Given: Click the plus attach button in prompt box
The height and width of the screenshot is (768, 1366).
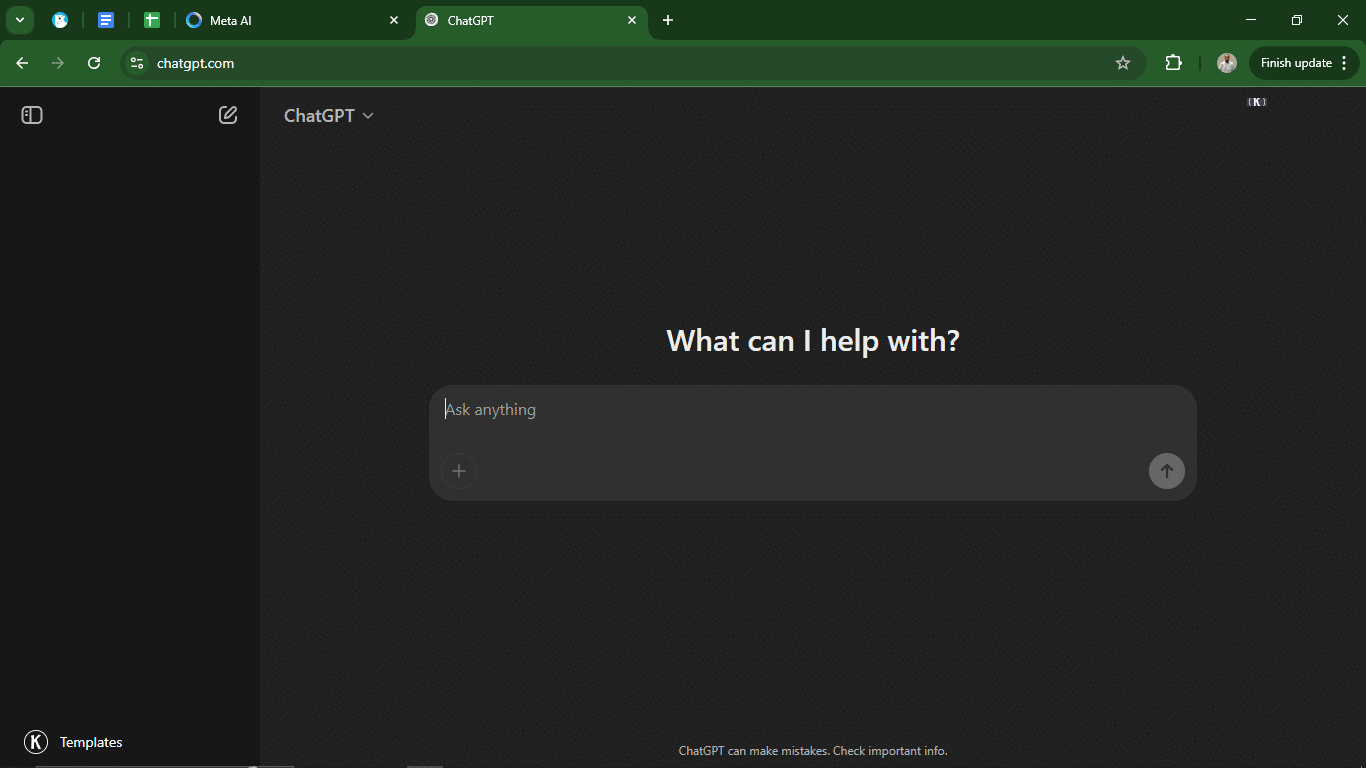Looking at the screenshot, I should (x=459, y=471).
